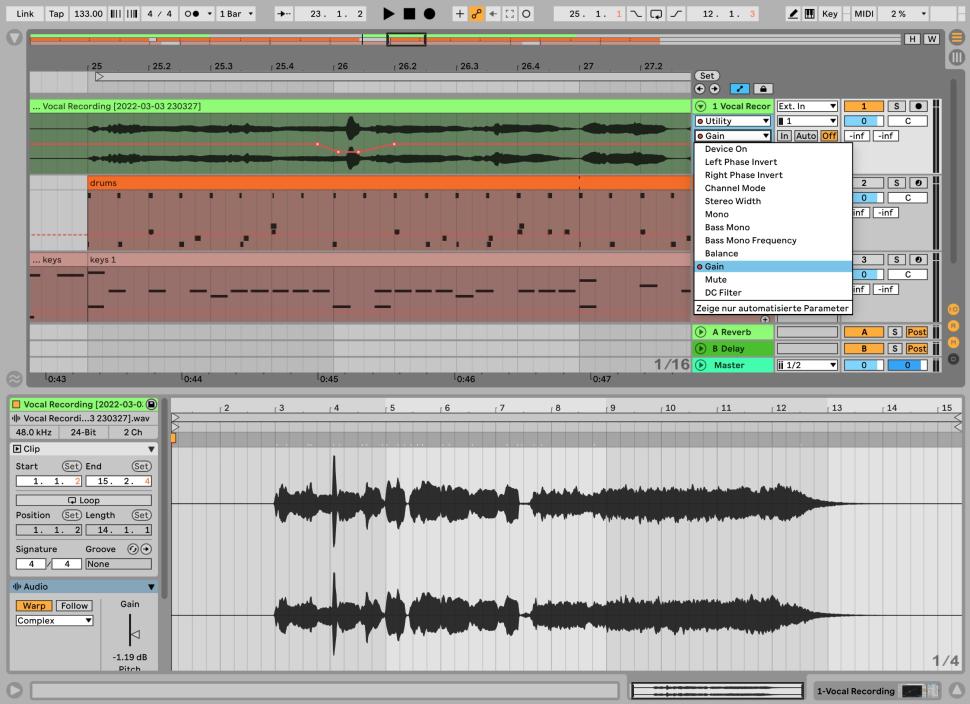
Task: Open the Ext. In input dropdown
Action: (807, 106)
